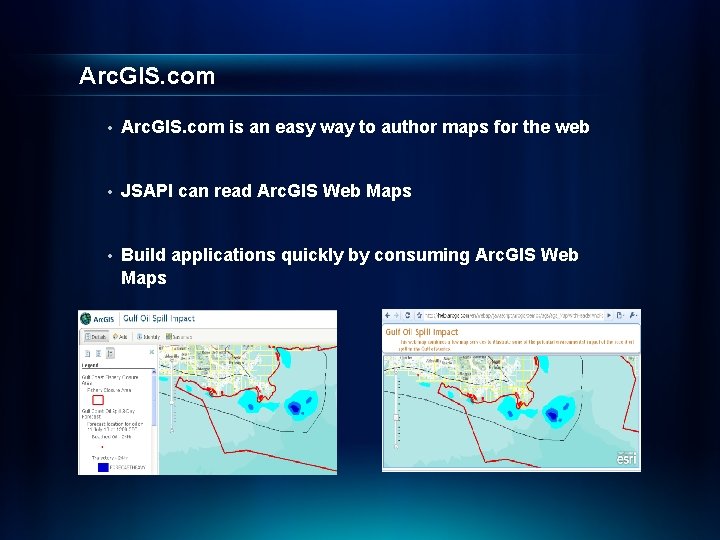Click the ArcGIS.com slide title

click(147, 76)
